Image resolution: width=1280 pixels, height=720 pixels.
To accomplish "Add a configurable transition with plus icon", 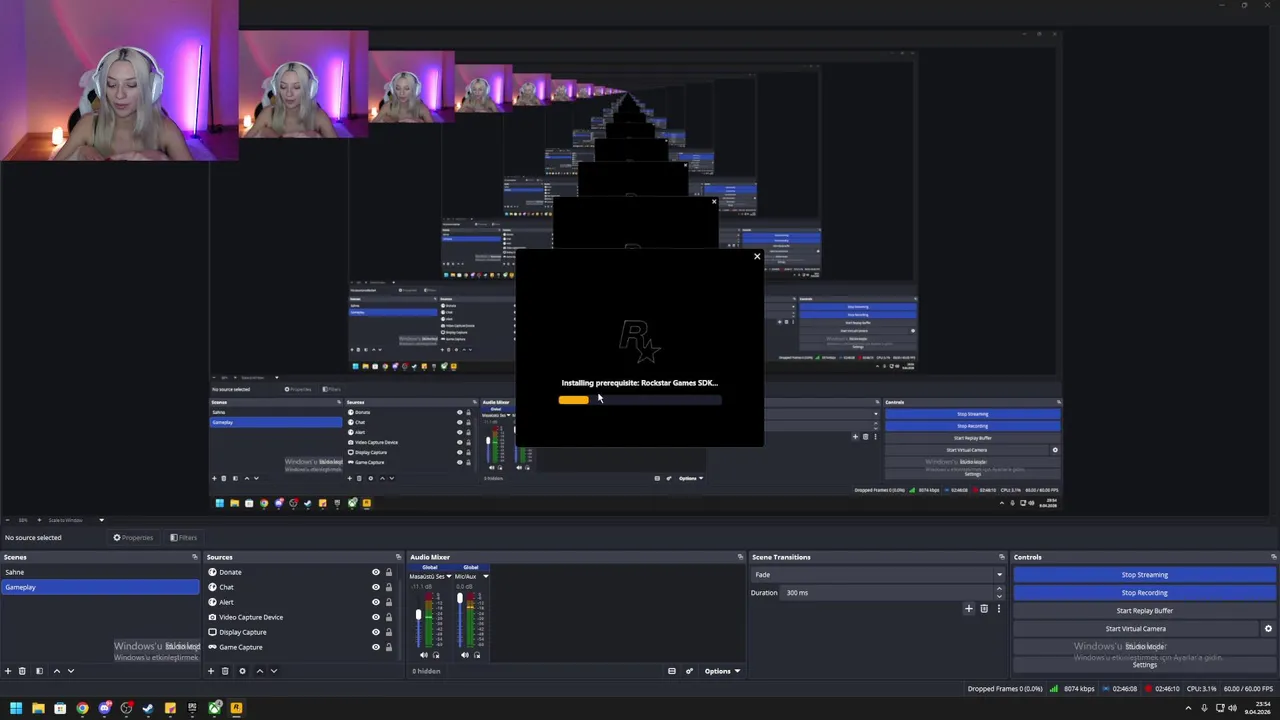I will click(968, 608).
